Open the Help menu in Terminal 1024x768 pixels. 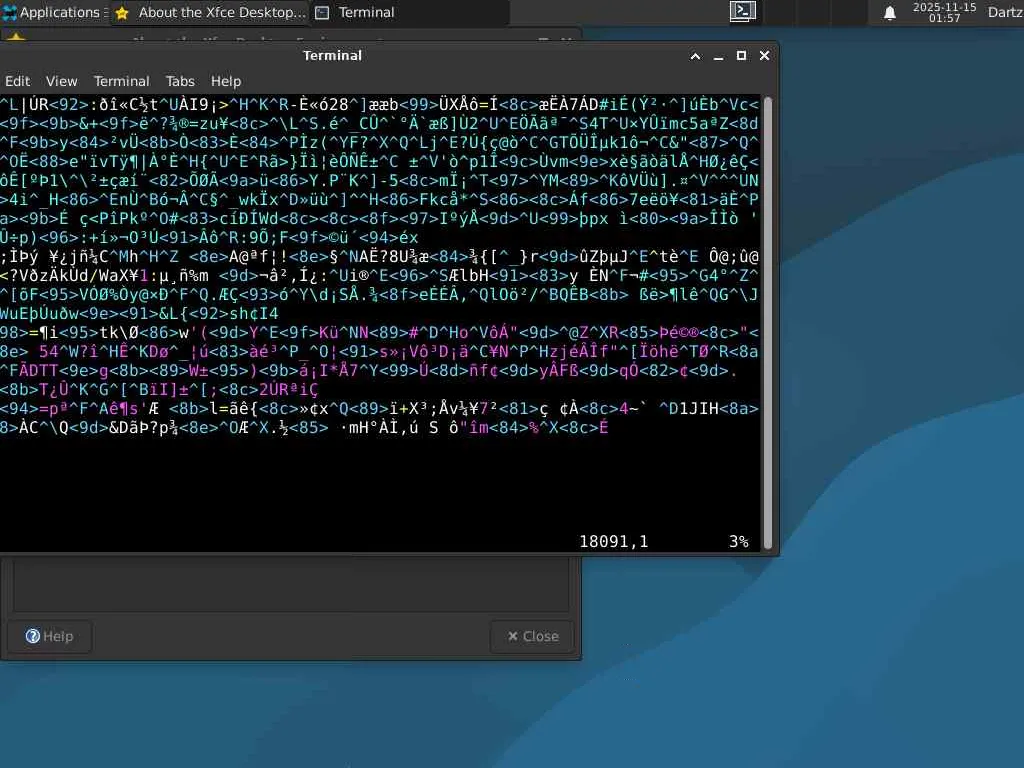226,81
